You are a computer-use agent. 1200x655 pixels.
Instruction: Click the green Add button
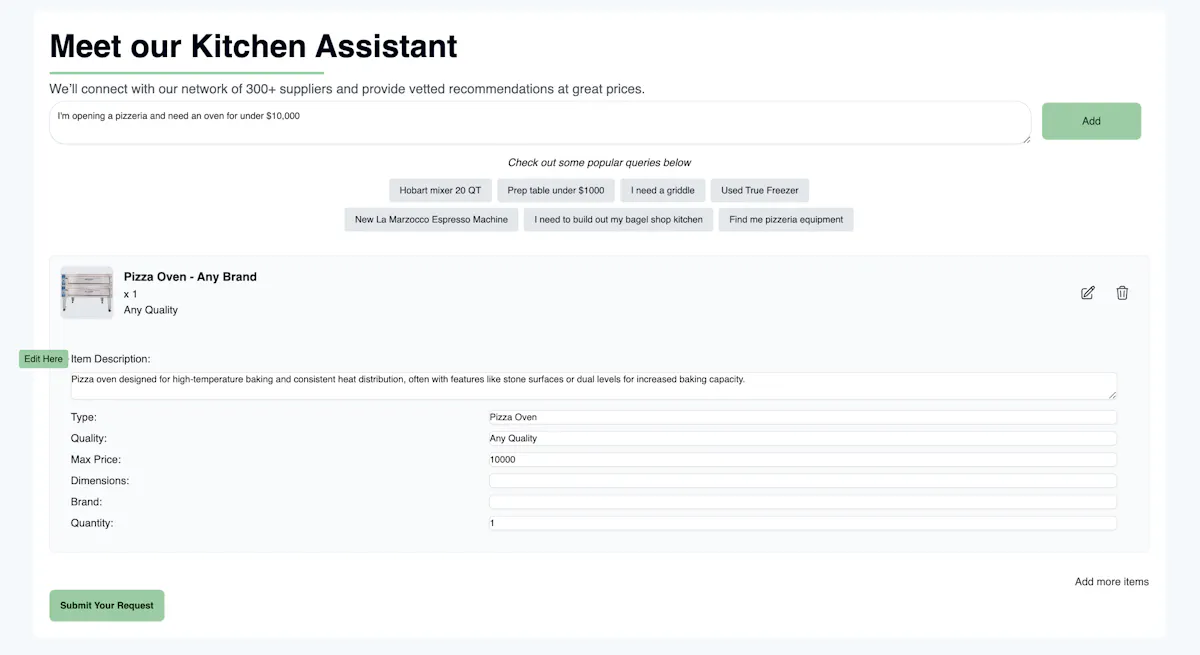tap(1091, 121)
